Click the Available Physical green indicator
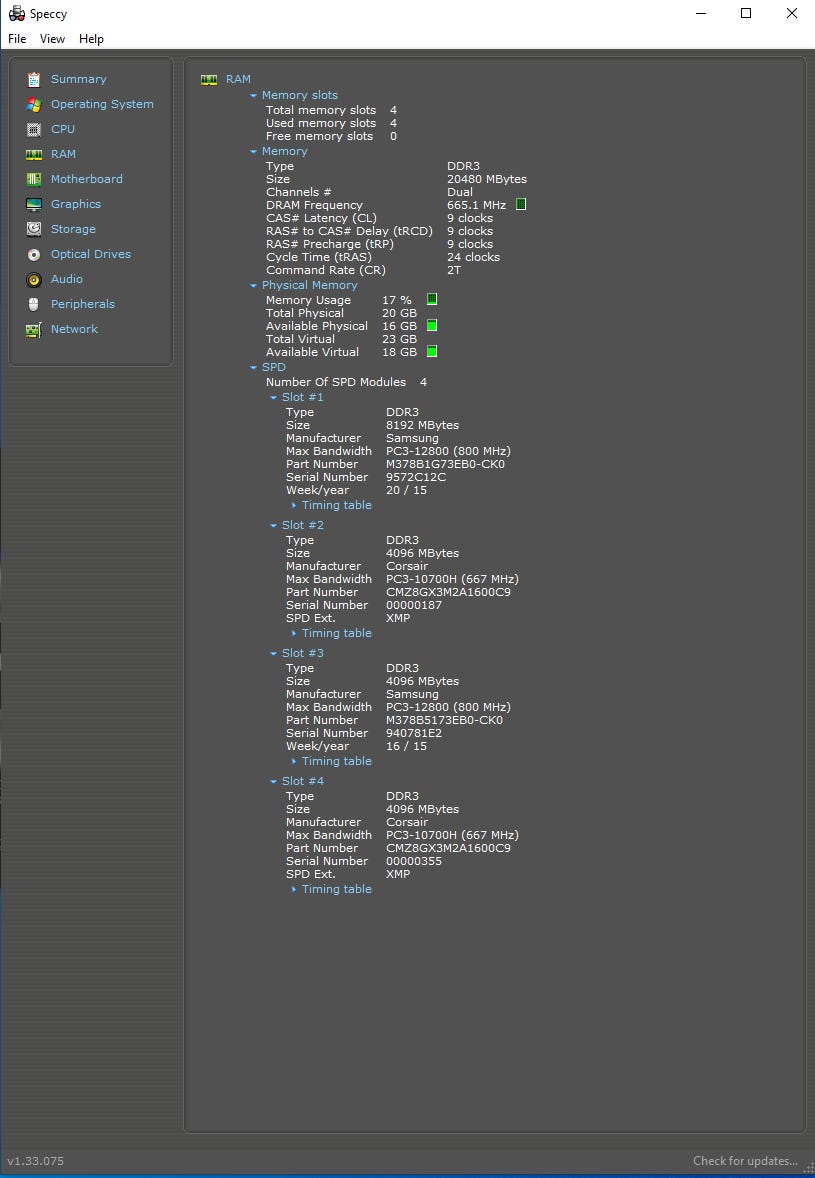Image resolution: width=815 pixels, height=1178 pixels. click(x=432, y=325)
